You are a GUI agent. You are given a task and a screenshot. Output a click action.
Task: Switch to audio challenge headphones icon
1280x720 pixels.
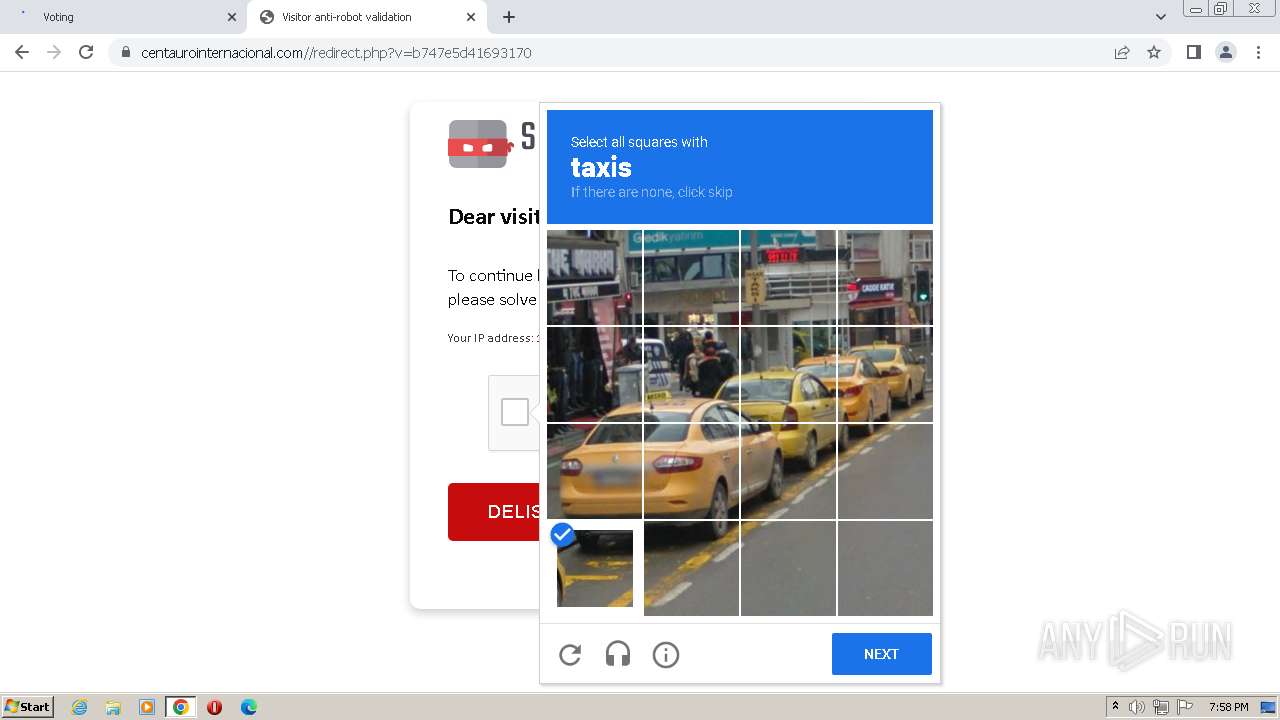click(x=618, y=654)
